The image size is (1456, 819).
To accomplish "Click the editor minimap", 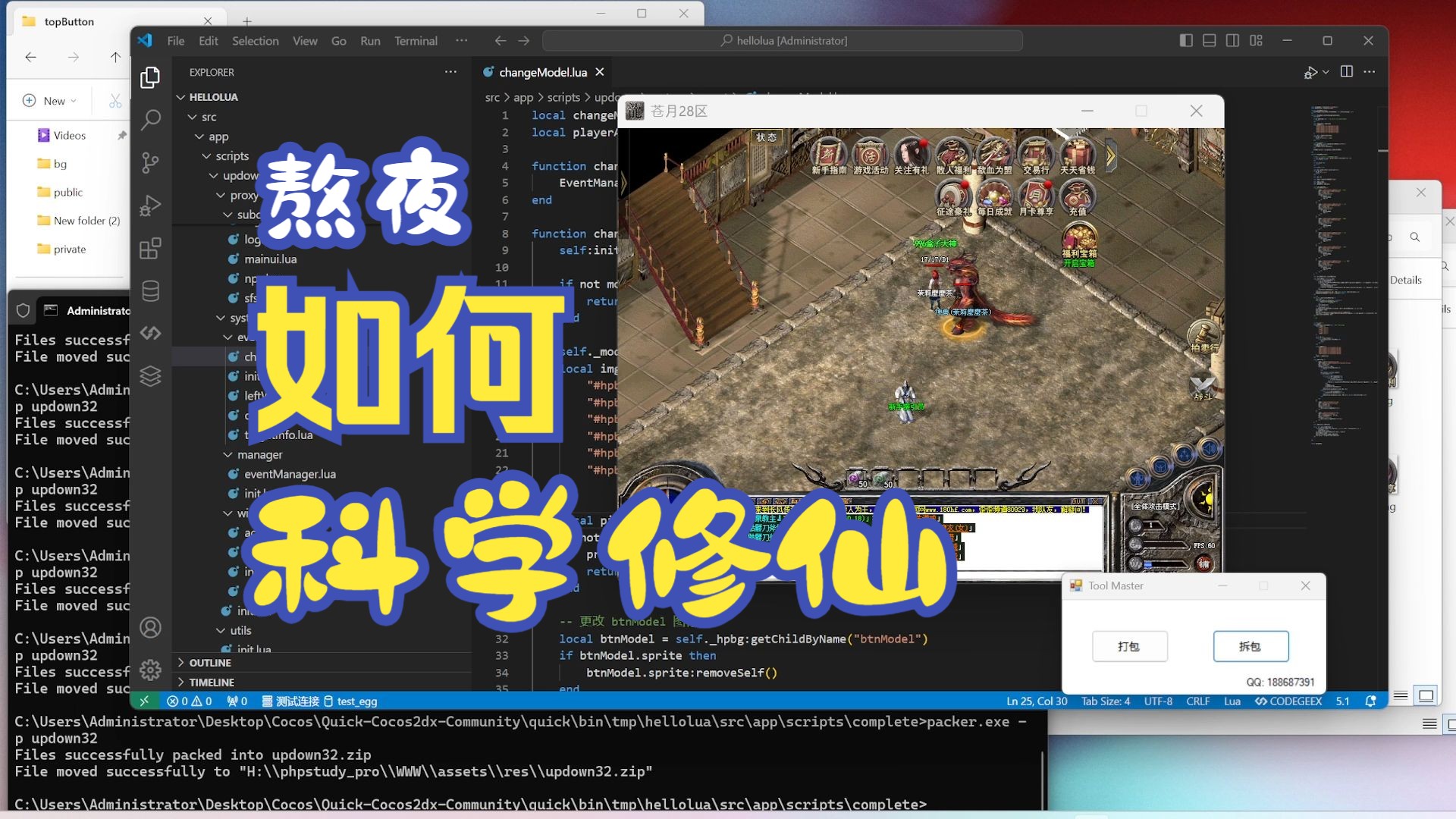I will click(x=1344, y=273).
